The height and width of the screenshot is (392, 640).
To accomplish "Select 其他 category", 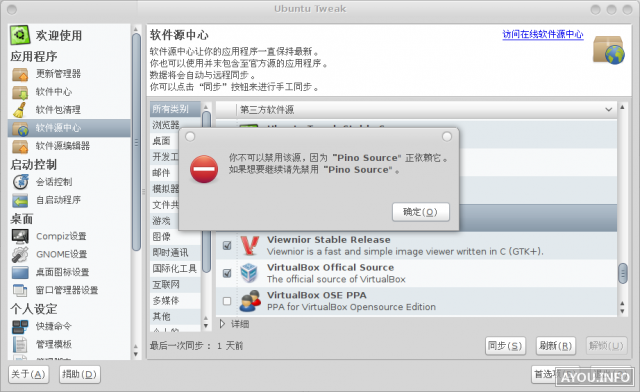I will (x=176, y=316).
